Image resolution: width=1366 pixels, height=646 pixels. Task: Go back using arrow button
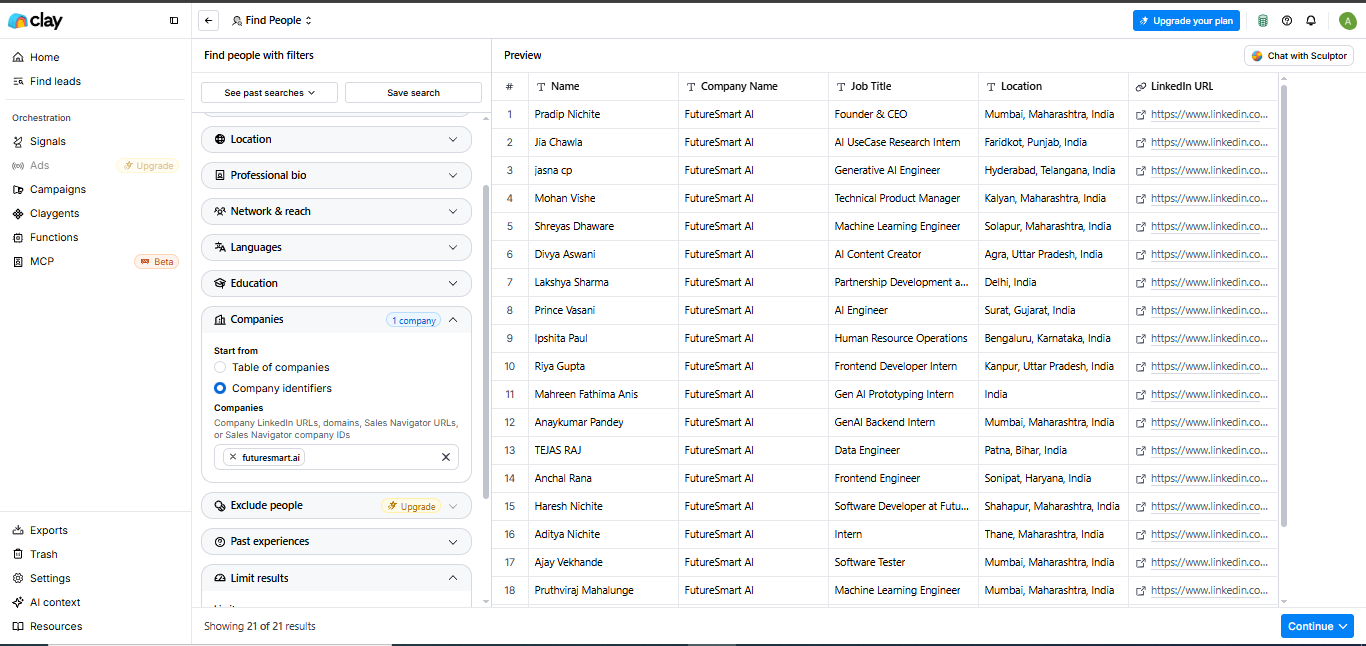pyautogui.click(x=208, y=20)
